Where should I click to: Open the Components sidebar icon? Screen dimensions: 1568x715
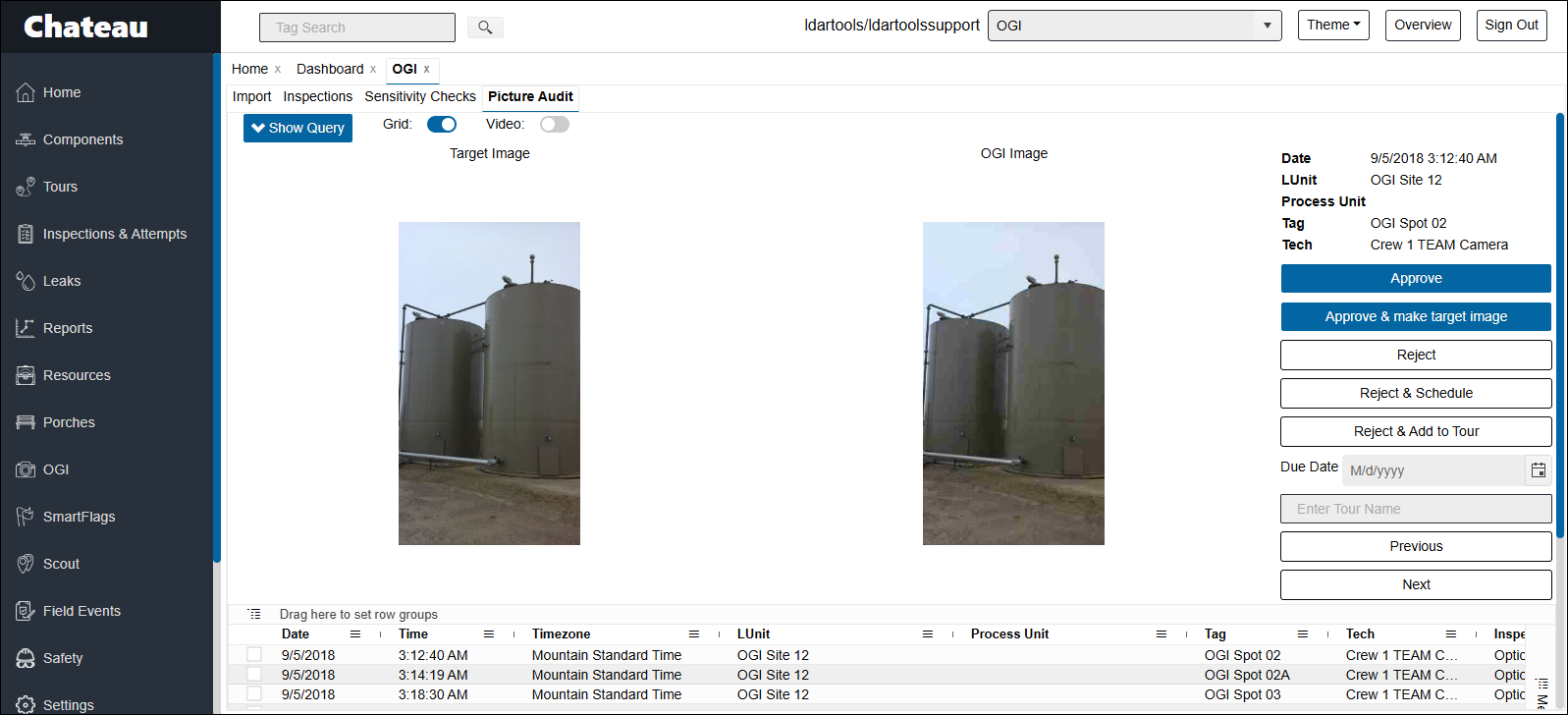[x=26, y=139]
